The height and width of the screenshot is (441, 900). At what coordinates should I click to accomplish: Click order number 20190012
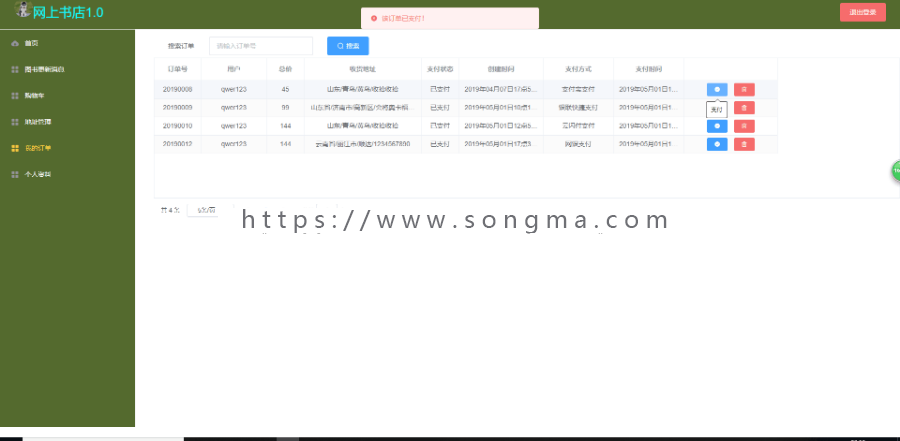[x=177, y=144]
